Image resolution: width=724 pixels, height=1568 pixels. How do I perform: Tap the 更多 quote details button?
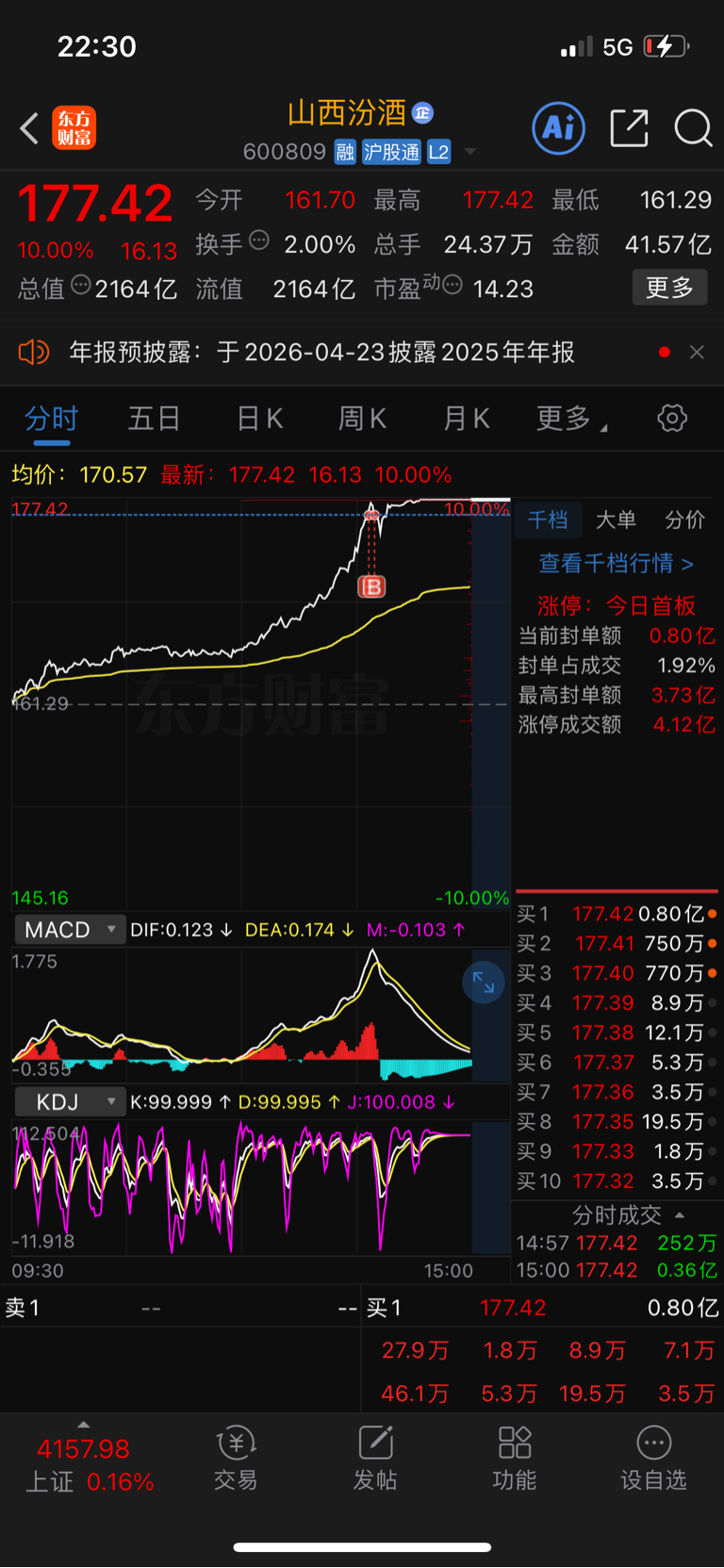pos(669,288)
